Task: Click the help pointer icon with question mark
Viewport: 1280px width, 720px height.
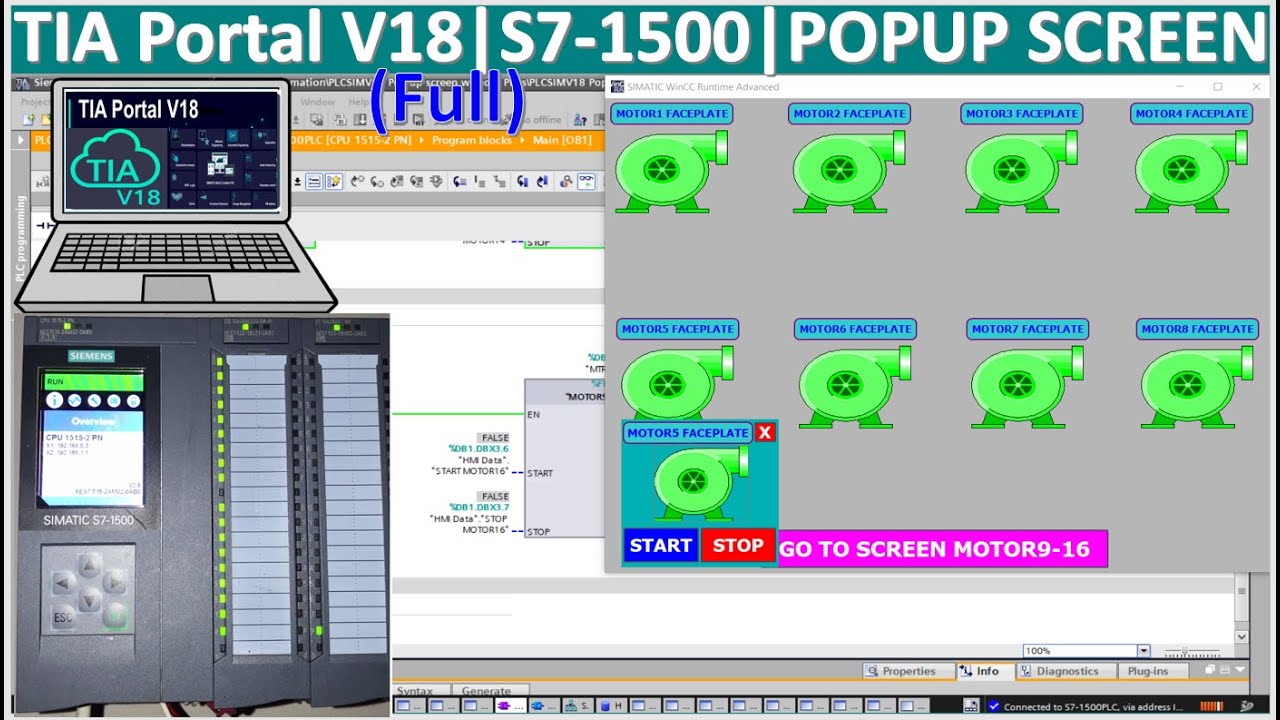Action: (x=580, y=121)
